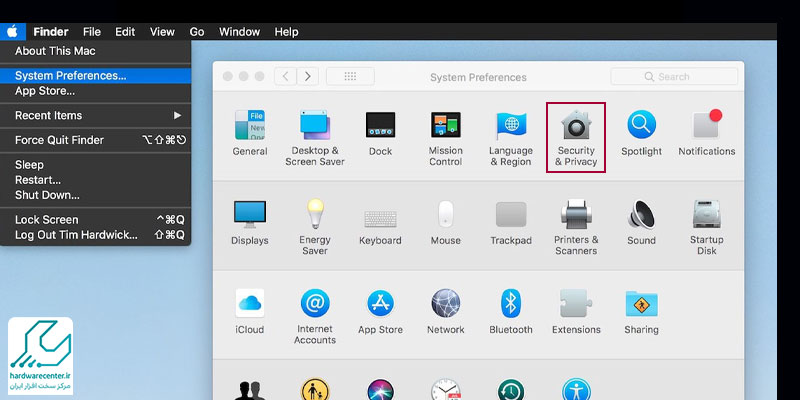Choose Force Quit Finder
Image resolution: width=800 pixels, height=400 pixels.
pos(95,140)
